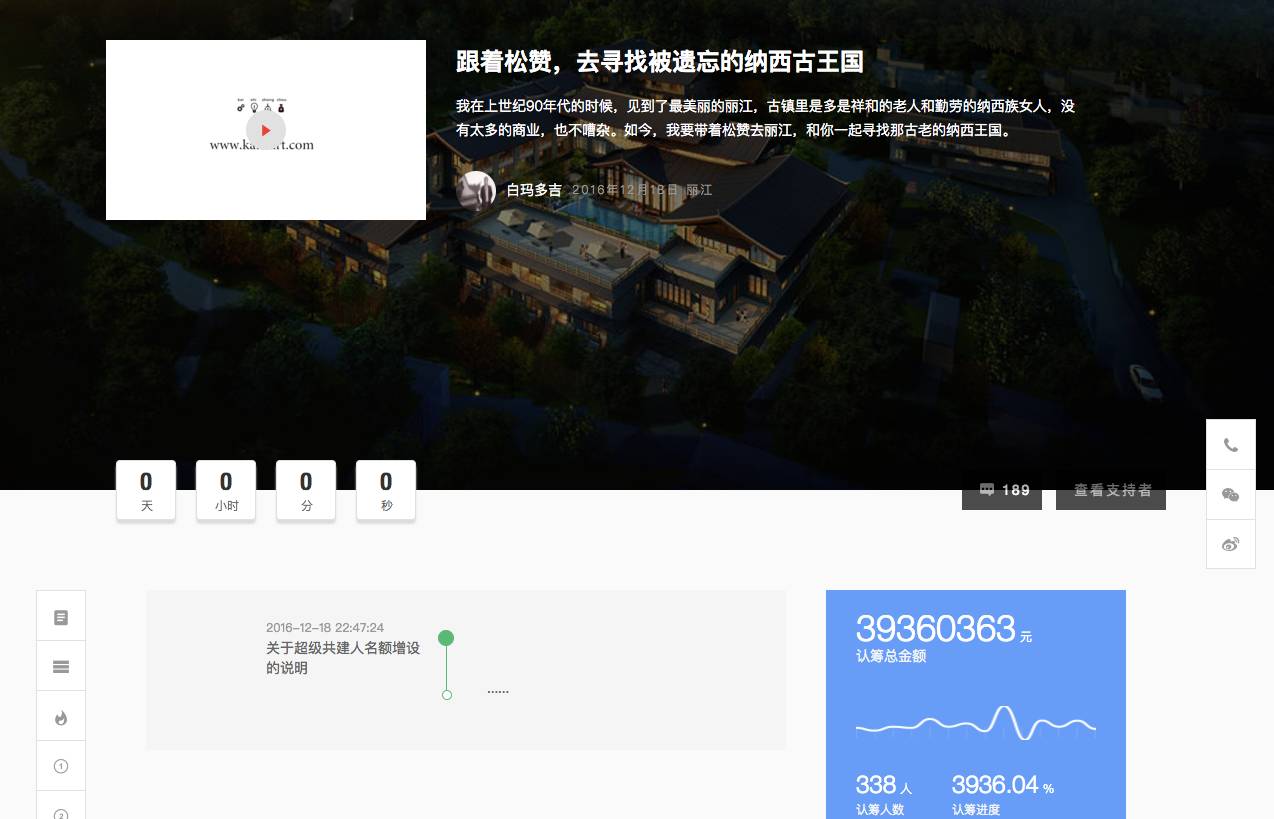
Task: Click the 查看支持者 button
Action: pyautogui.click(x=1111, y=490)
